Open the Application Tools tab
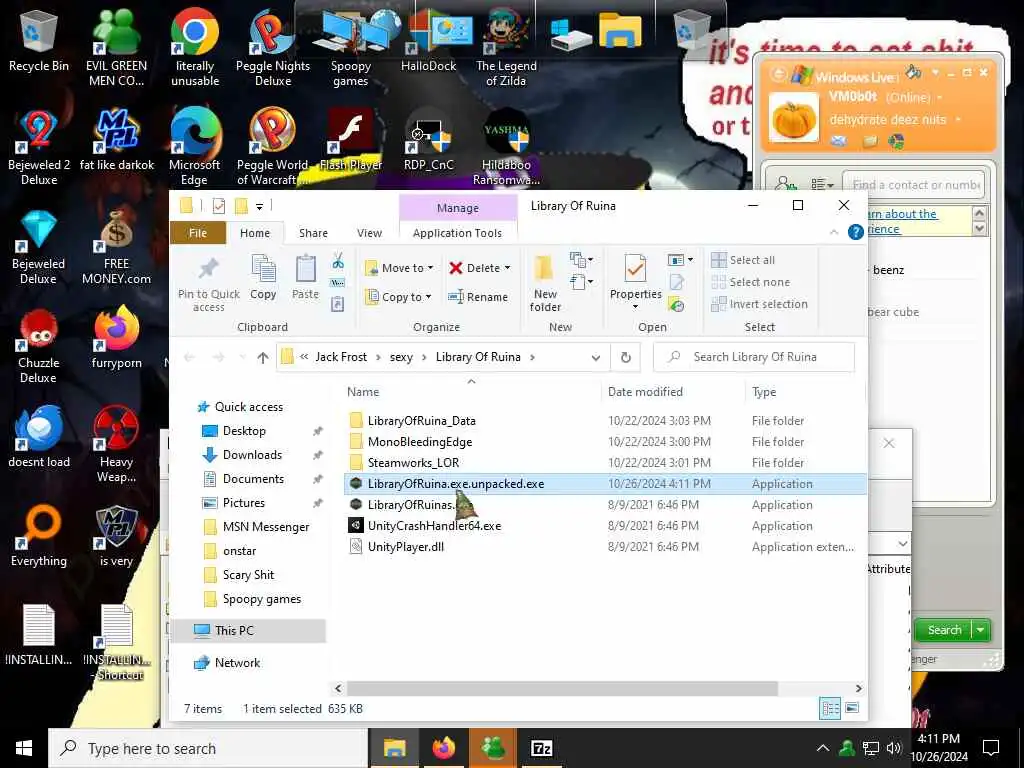Screen dimensions: 1024x768 click(457, 233)
